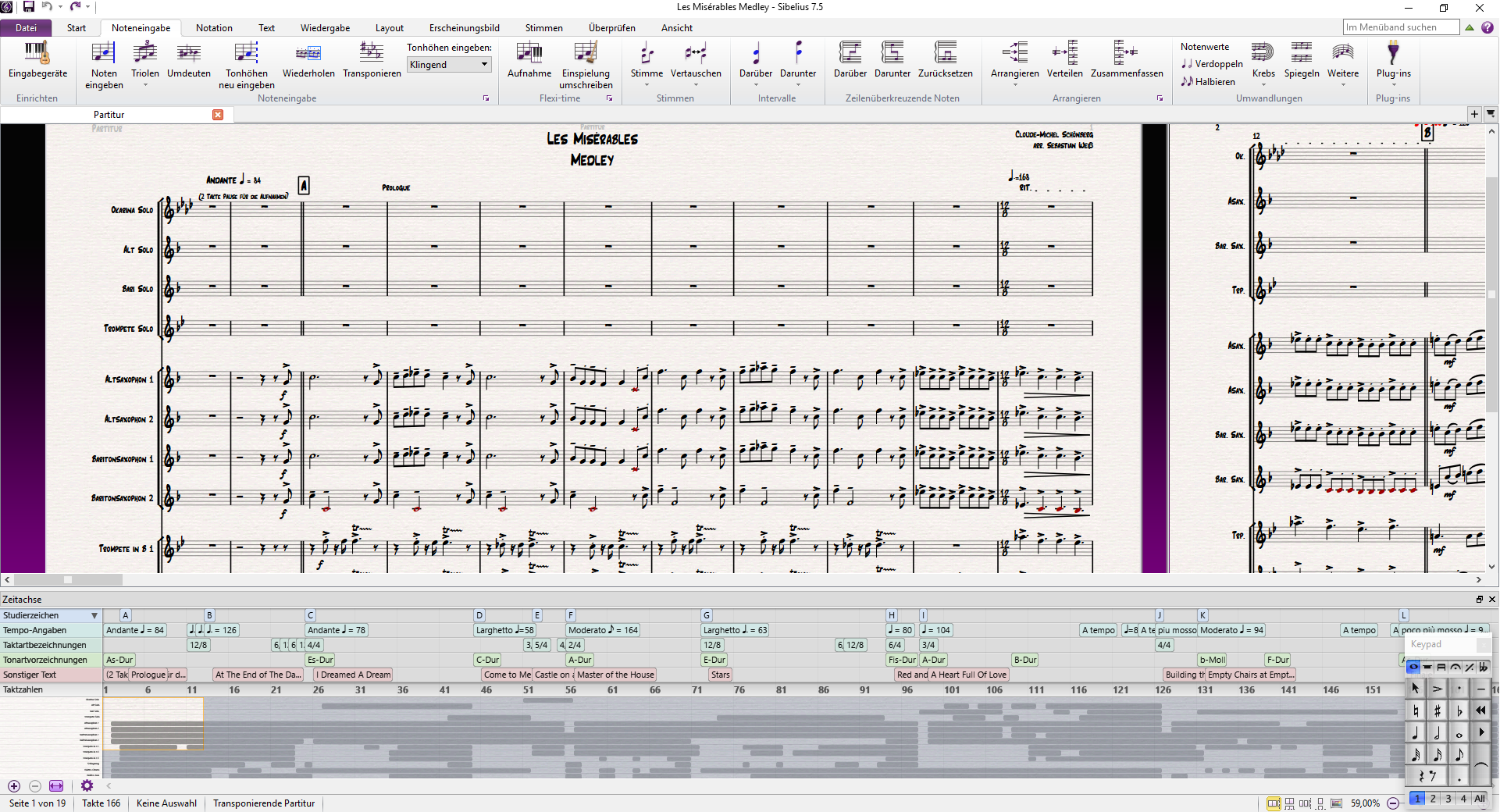Enable voice 4 on the Keypad

click(1464, 799)
